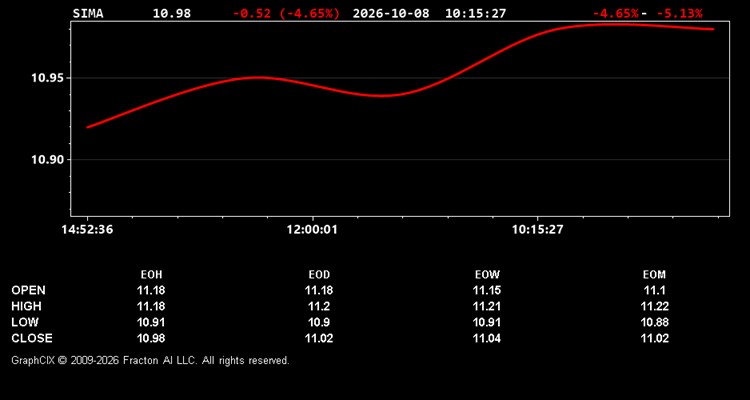Click the EOM high value 11.22
Screen dimensions: 750x400
654,306
